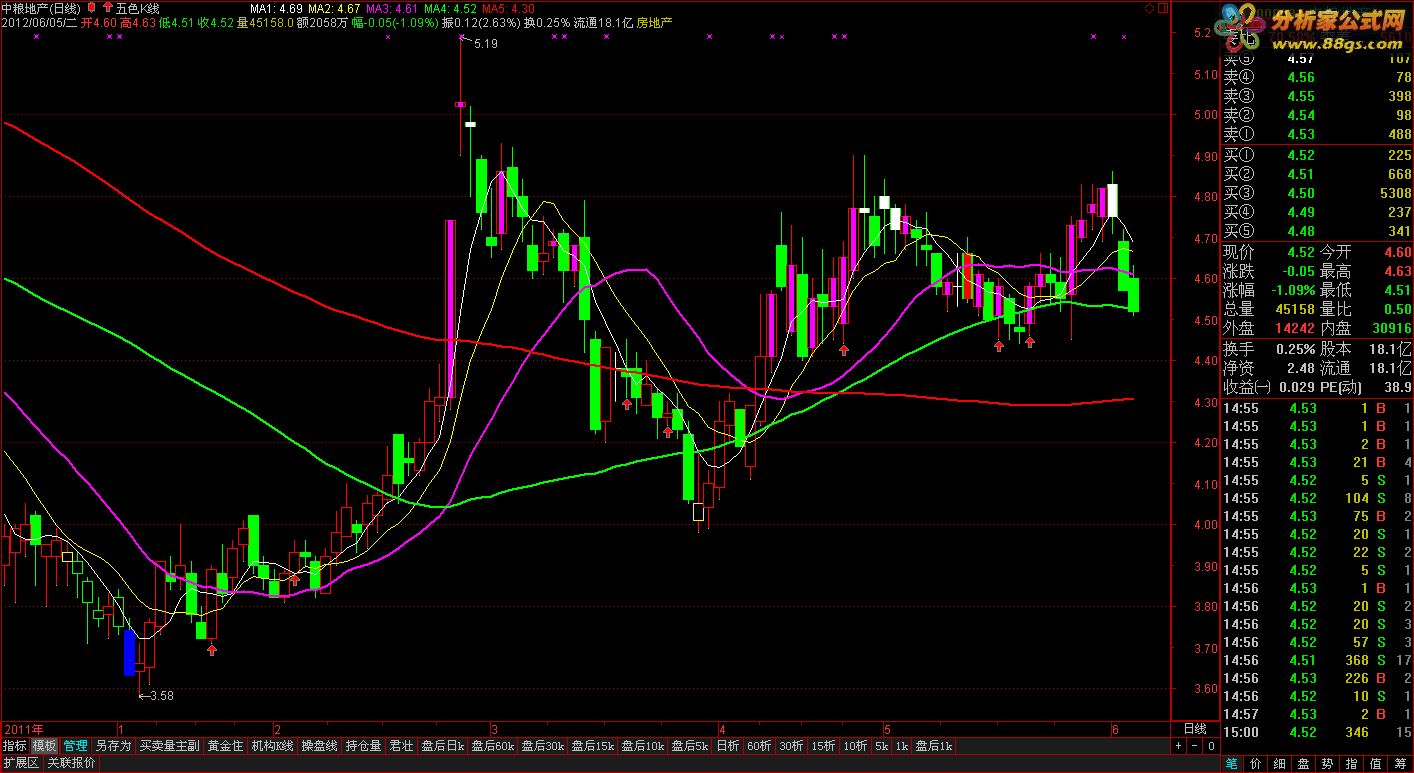The height and width of the screenshot is (773, 1414).
Task: Select the 30析 template
Action: (x=792, y=746)
